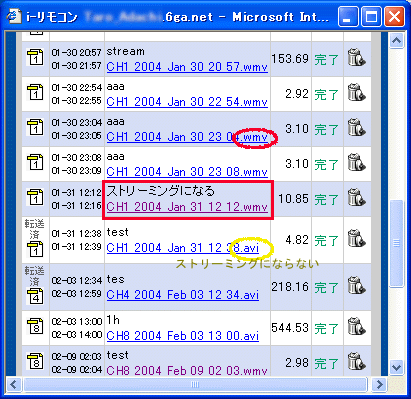Click the Internet Explorer icon in title bar

[x=14, y=16]
